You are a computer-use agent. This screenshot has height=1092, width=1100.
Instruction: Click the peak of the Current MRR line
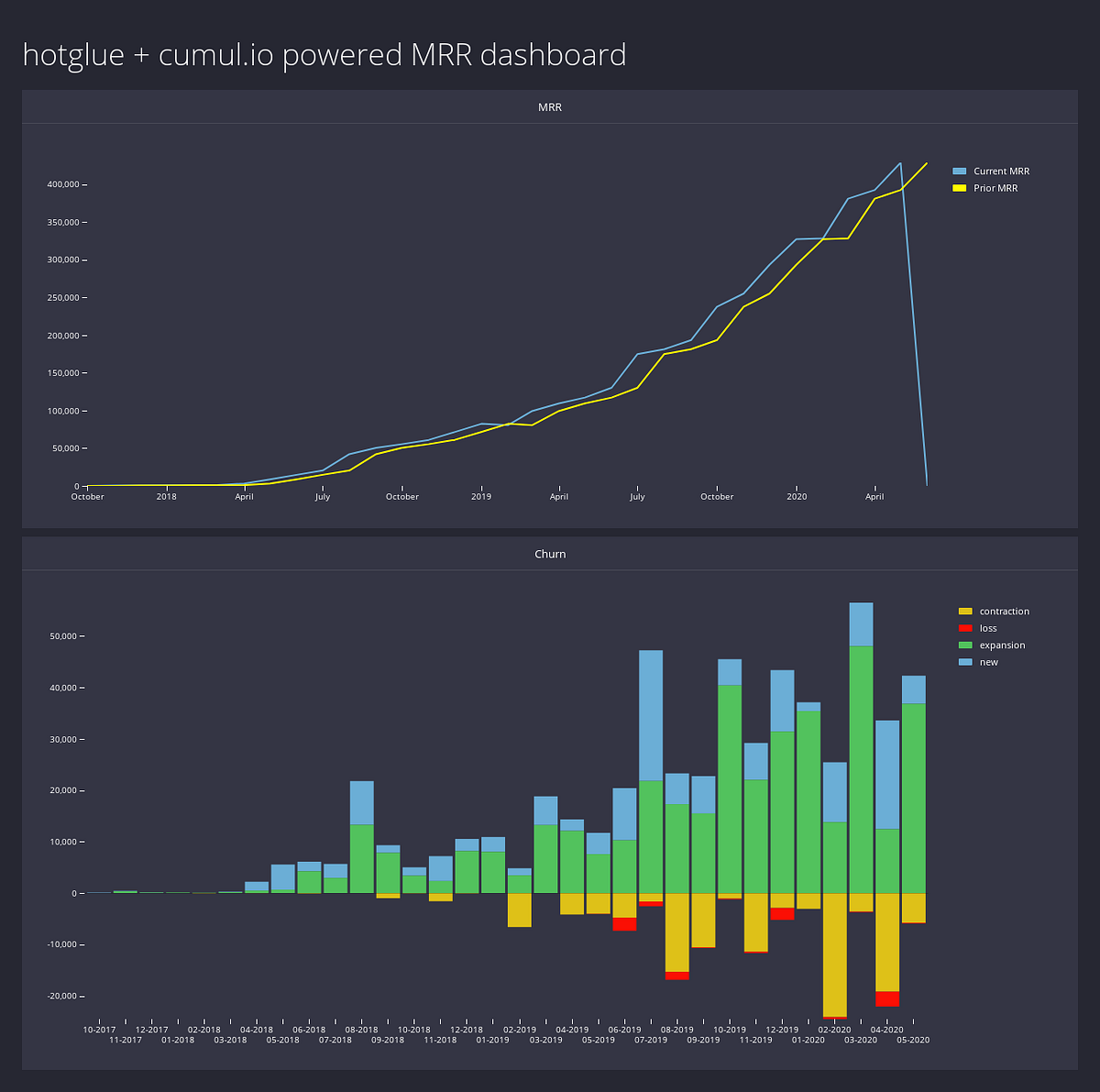900,163
